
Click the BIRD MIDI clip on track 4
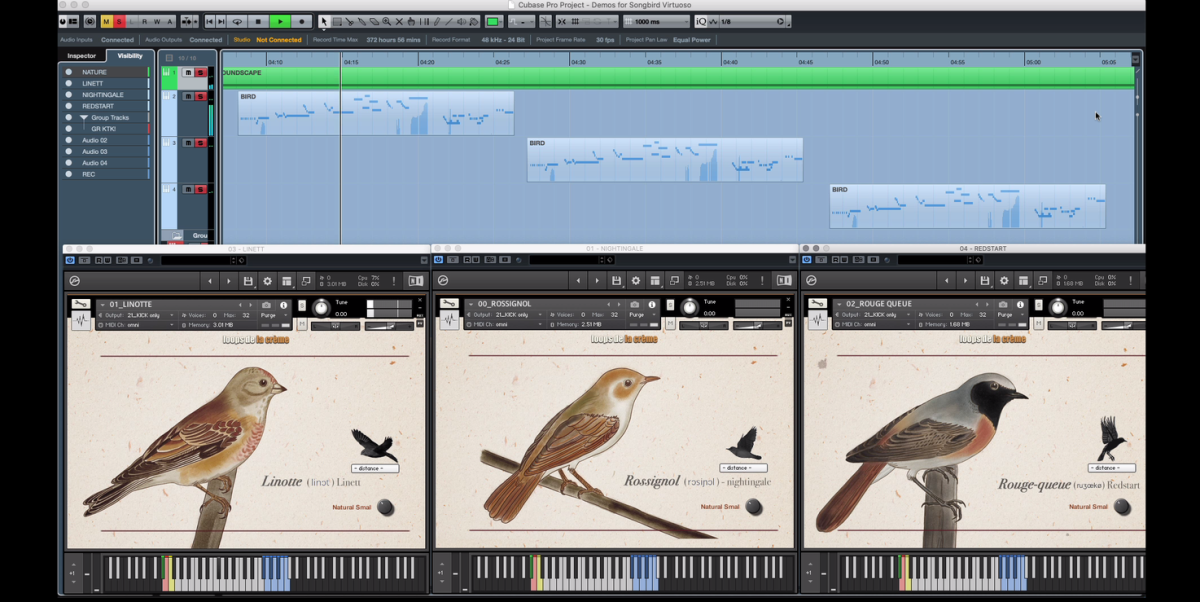pyautogui.click(x=967, y=206)
